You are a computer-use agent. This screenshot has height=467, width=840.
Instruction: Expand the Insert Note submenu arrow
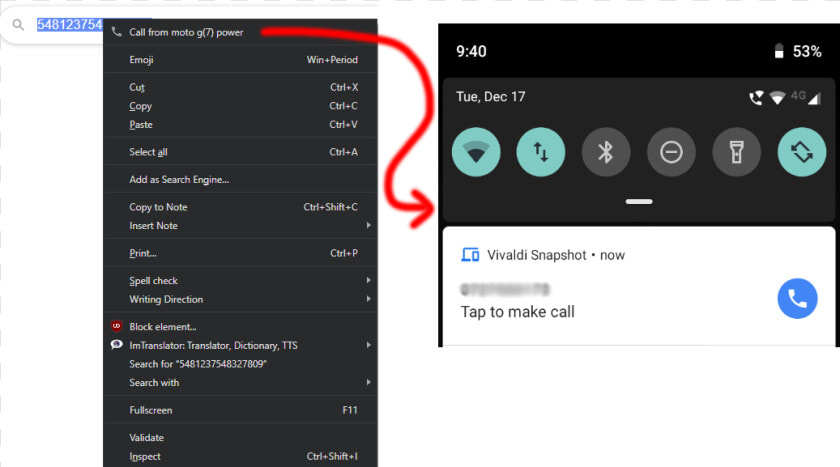tap(369, 225)
